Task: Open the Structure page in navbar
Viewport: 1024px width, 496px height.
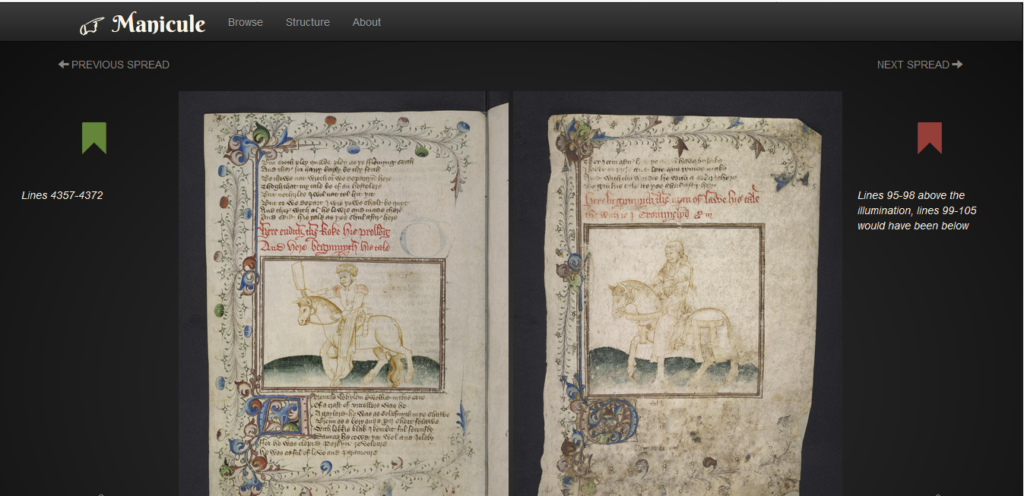Action: point(307,22)
